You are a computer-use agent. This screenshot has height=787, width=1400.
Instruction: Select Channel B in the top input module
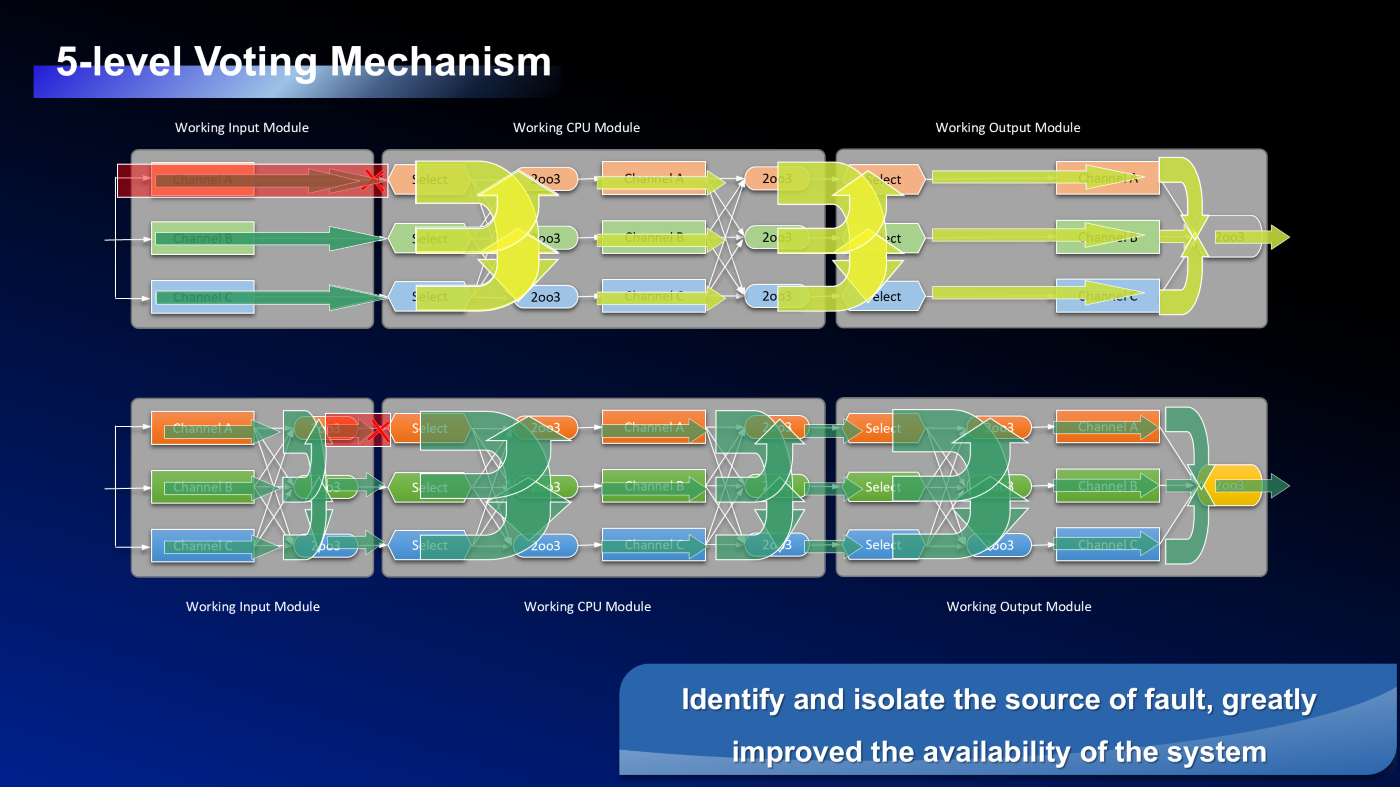pos(202,239)
